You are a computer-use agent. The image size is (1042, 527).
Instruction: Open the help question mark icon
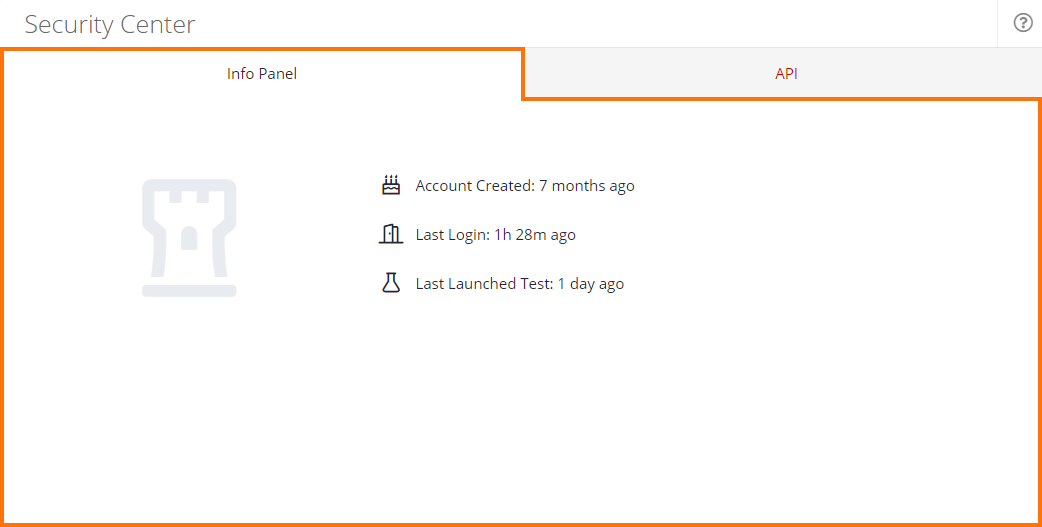click(1022, 23)
